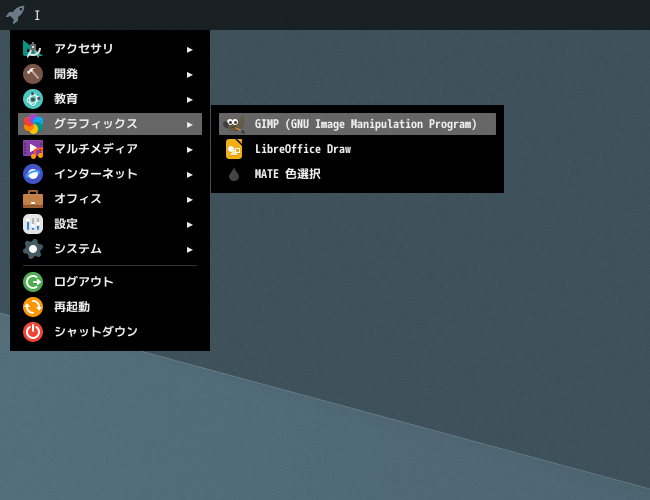Click the 設定 sliders icon
Viewport: 650px width, 500px height.
pos(33,224)
